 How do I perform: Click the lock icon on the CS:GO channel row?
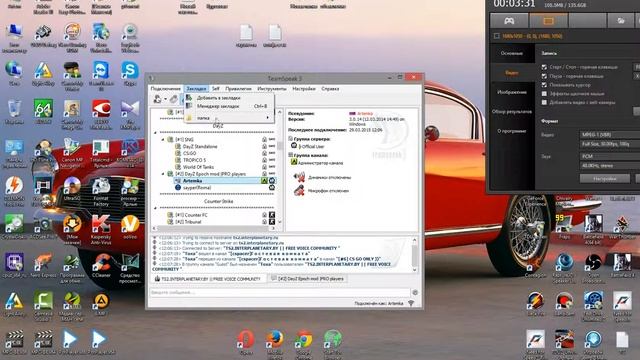[x=264, y=153]
